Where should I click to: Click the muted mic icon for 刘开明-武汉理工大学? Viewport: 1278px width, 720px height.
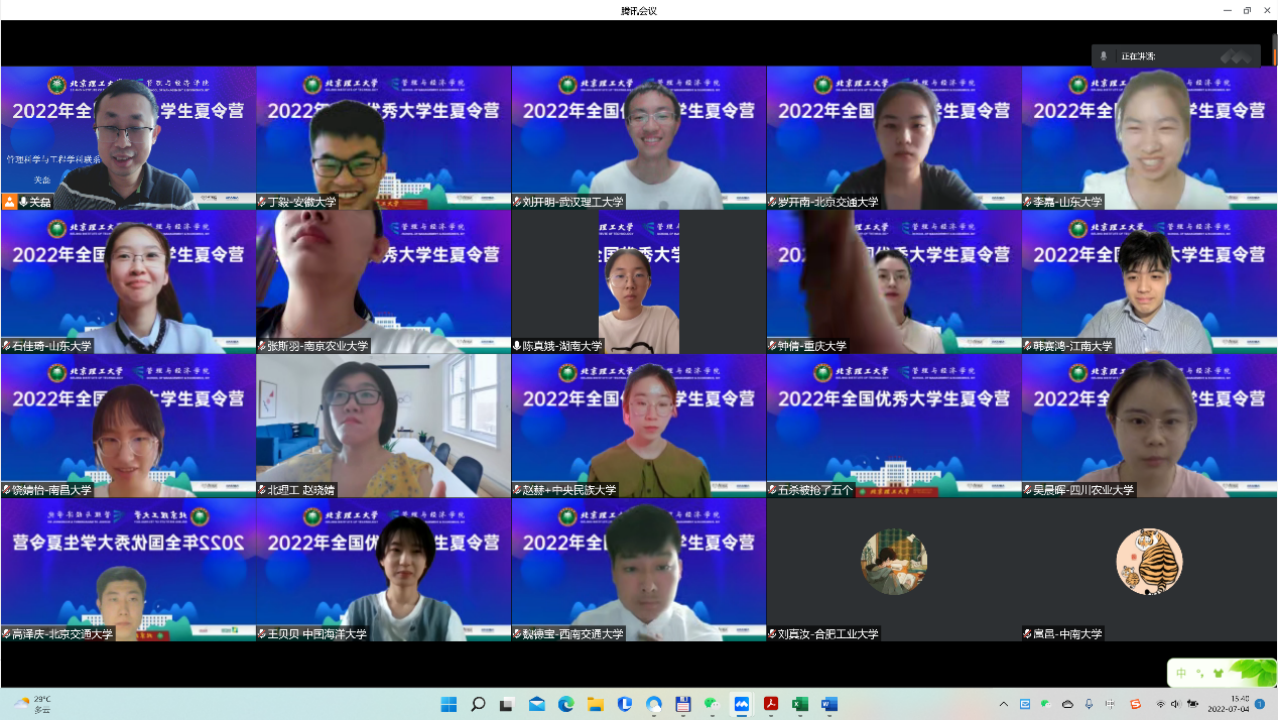tap(517, 202)
